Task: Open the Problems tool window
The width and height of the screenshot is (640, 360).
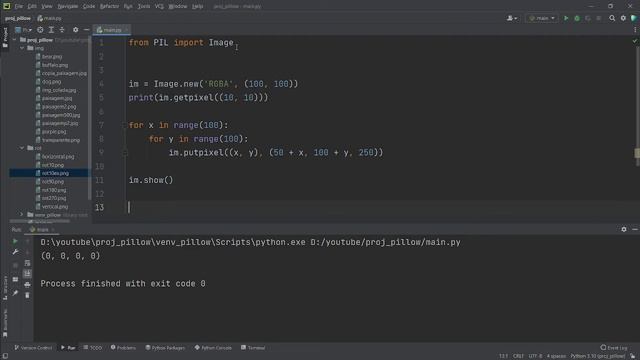Action: pos(123,348)
